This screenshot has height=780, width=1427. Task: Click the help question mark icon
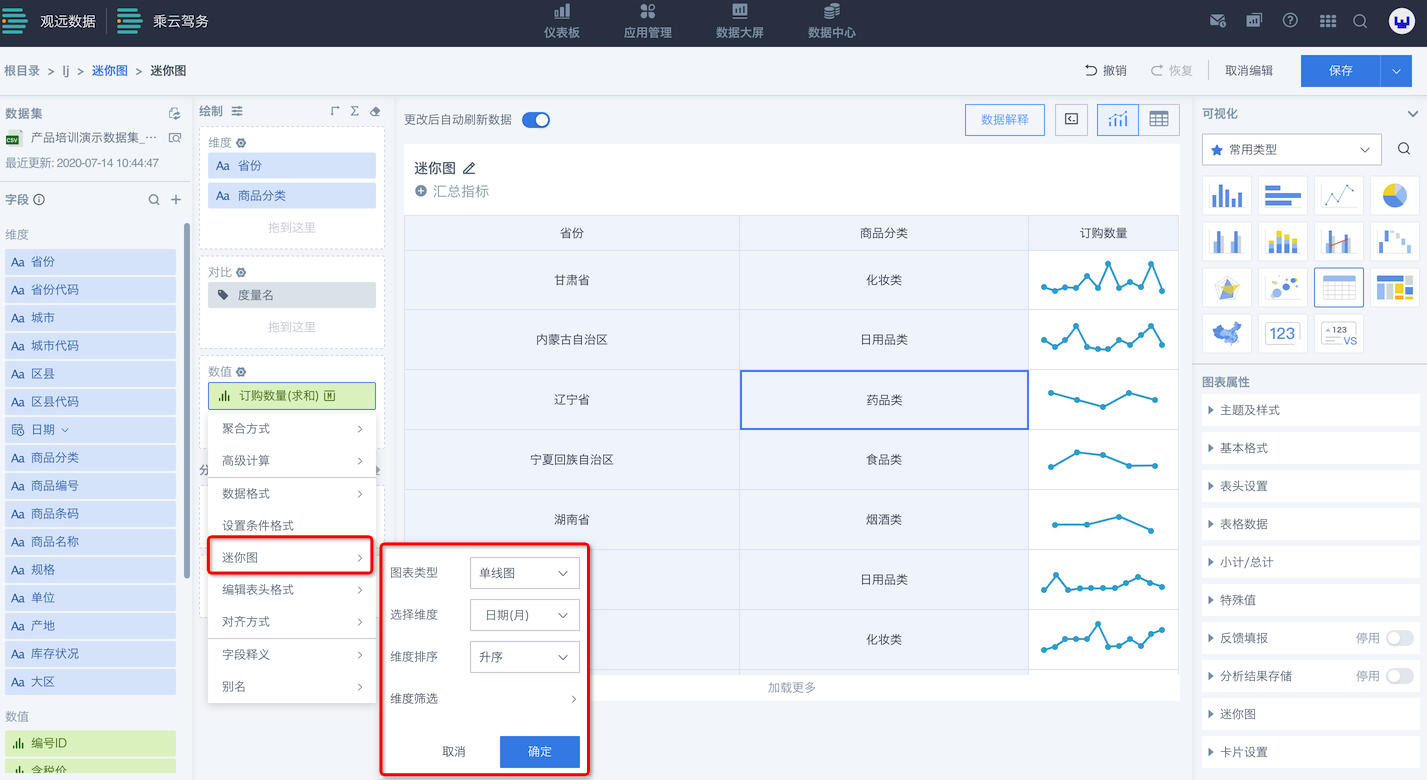pyautogui.click(x=1290, y=21)
